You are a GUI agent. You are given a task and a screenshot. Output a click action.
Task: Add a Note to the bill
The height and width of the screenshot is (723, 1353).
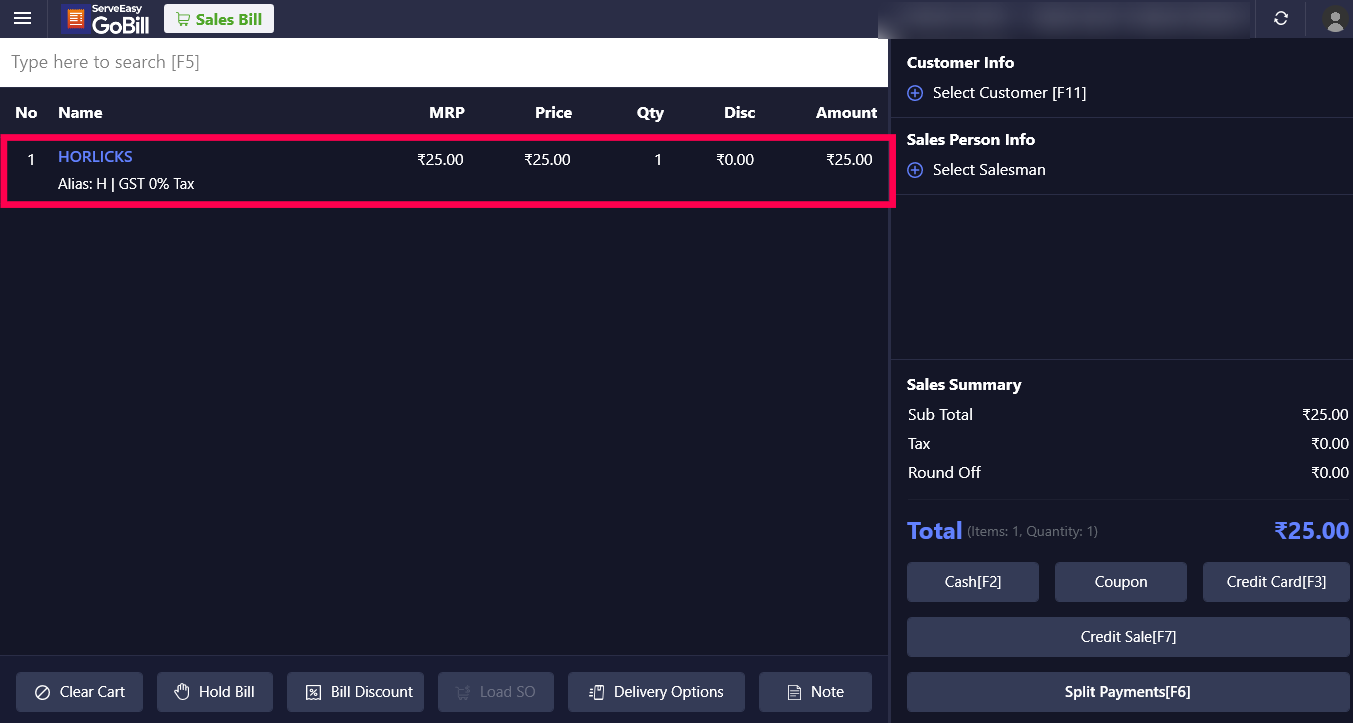pos(815,692)
